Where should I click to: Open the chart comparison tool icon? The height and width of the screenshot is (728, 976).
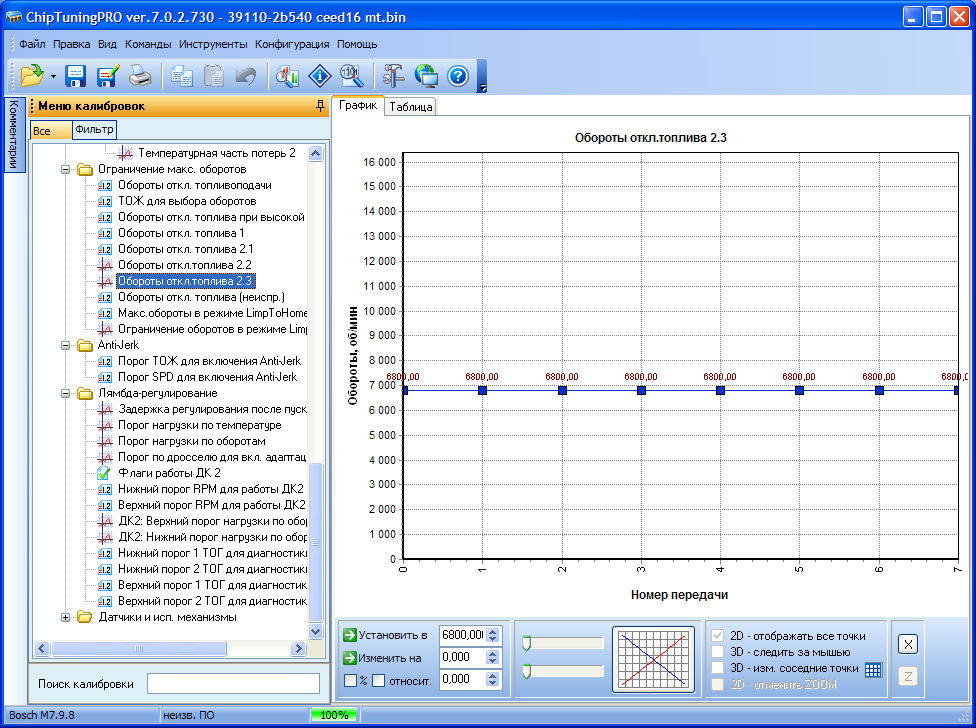(288, 75)
